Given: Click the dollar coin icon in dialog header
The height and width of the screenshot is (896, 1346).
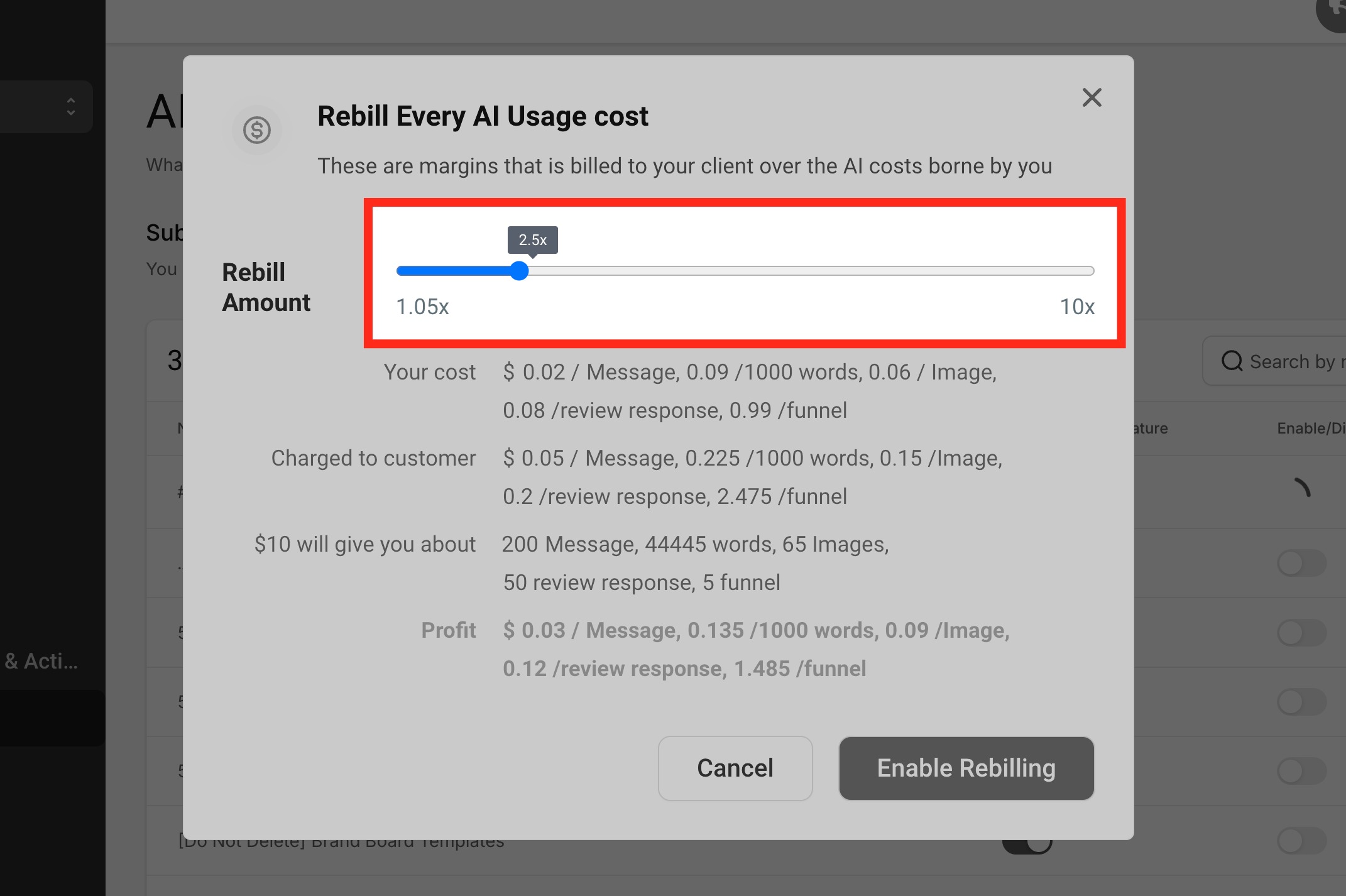Looking at the screenshot, I should (x=257, y=130).
